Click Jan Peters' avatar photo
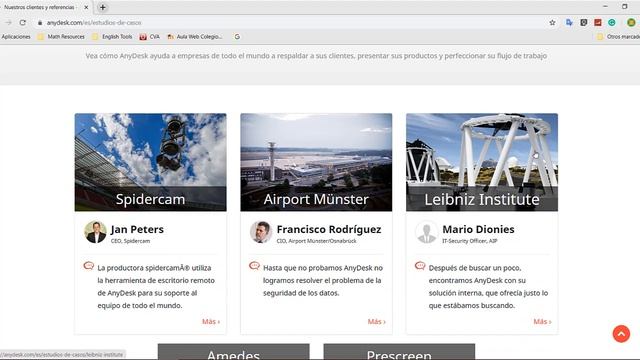The width and height of the screenshot is (640, 360). point(96,232)
